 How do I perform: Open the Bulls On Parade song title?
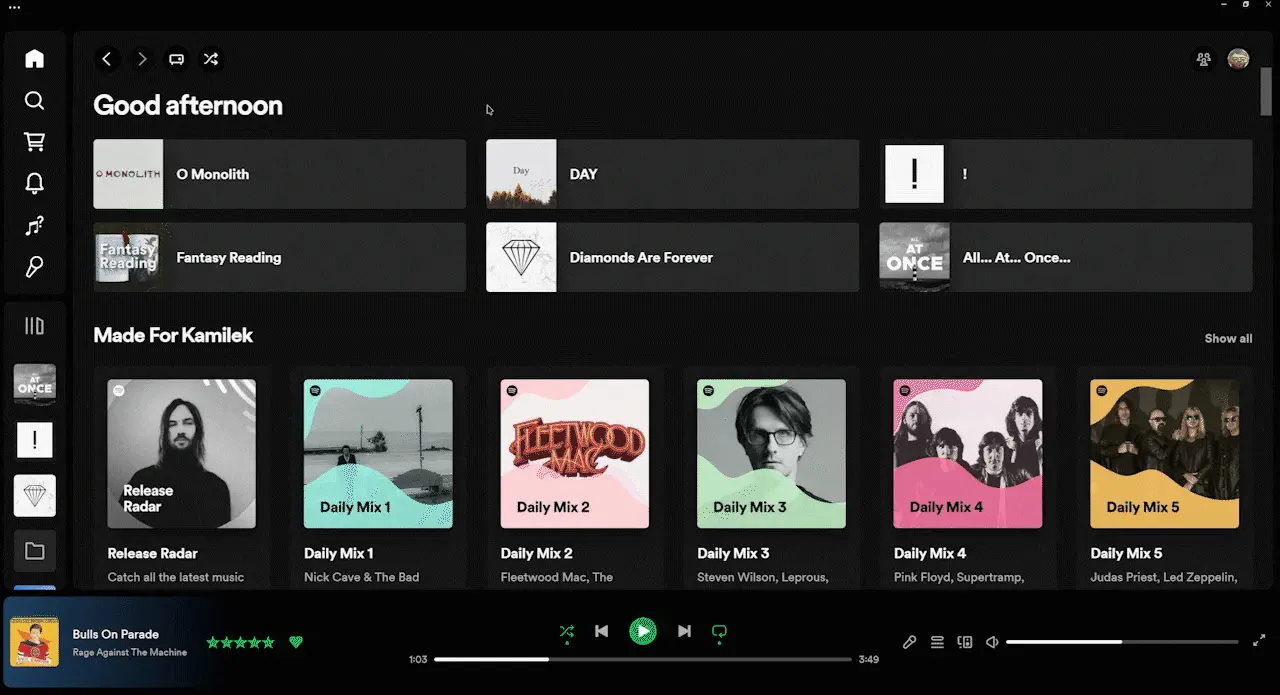(x=116, y=634)
